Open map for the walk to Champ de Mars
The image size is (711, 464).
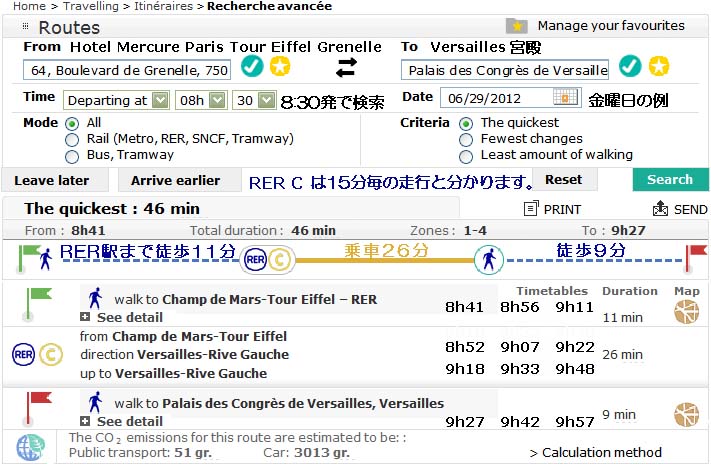coord(687,313)
